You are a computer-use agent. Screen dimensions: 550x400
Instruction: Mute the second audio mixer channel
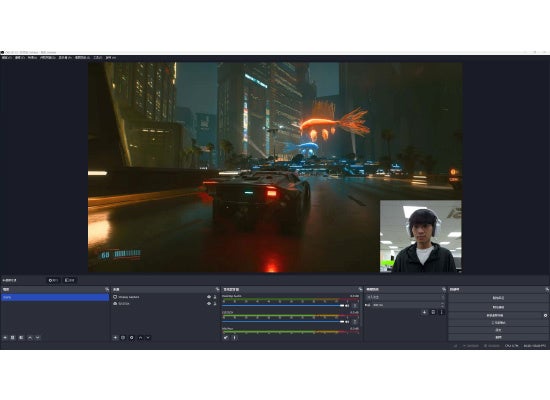tap(348, 321)
